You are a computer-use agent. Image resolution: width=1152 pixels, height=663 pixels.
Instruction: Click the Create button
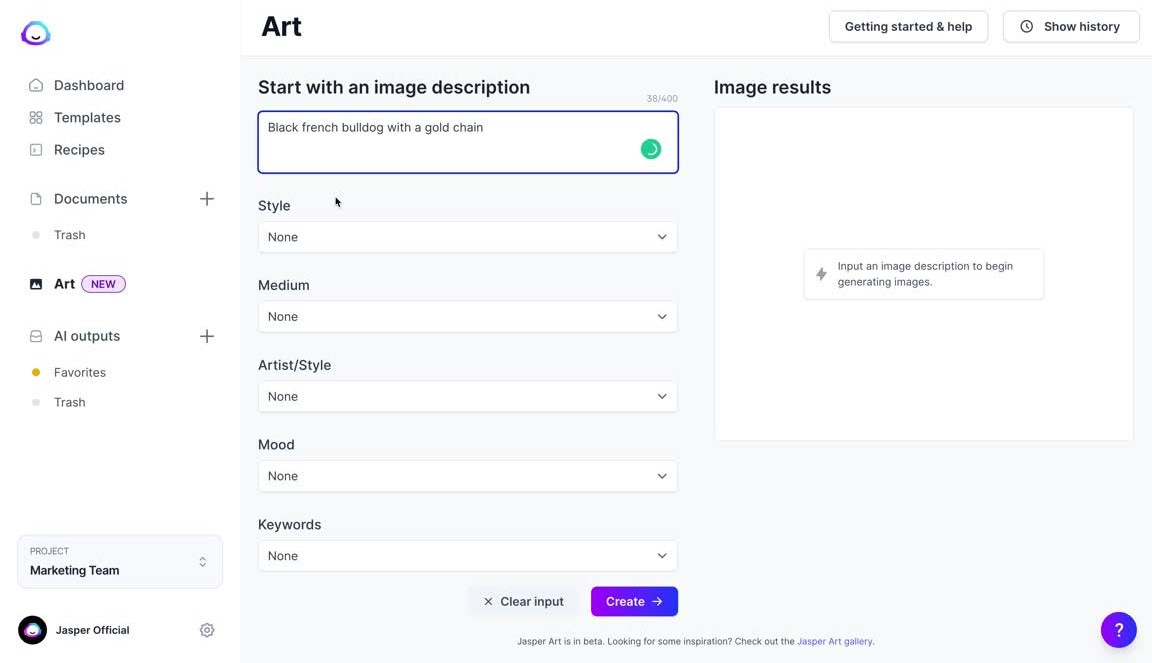634,601
